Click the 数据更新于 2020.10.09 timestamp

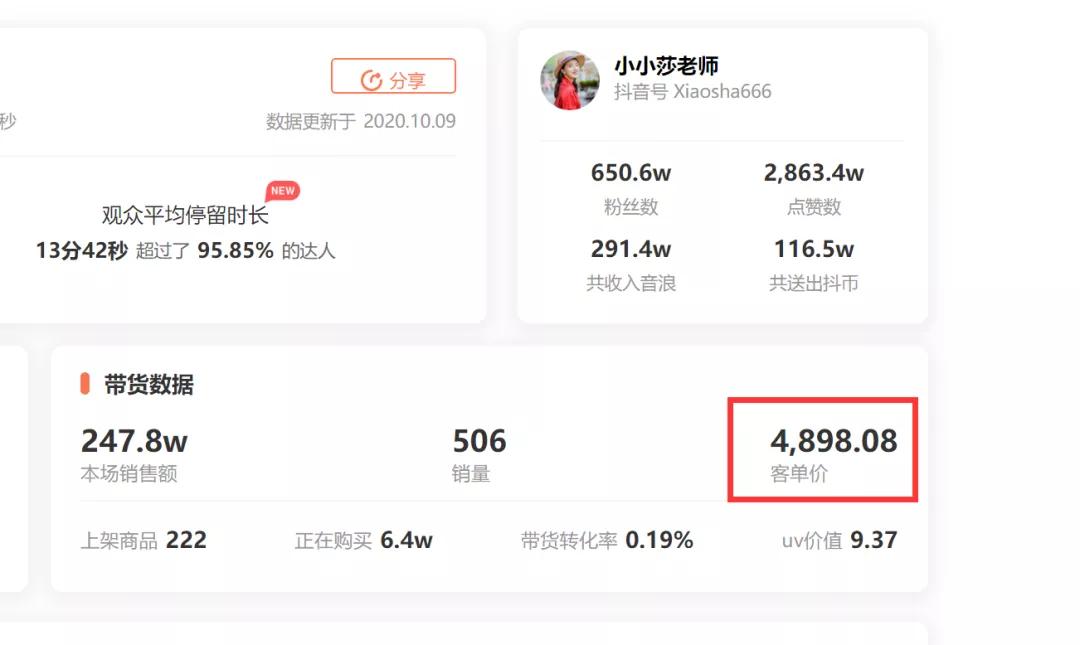click(x=361, y=121)
